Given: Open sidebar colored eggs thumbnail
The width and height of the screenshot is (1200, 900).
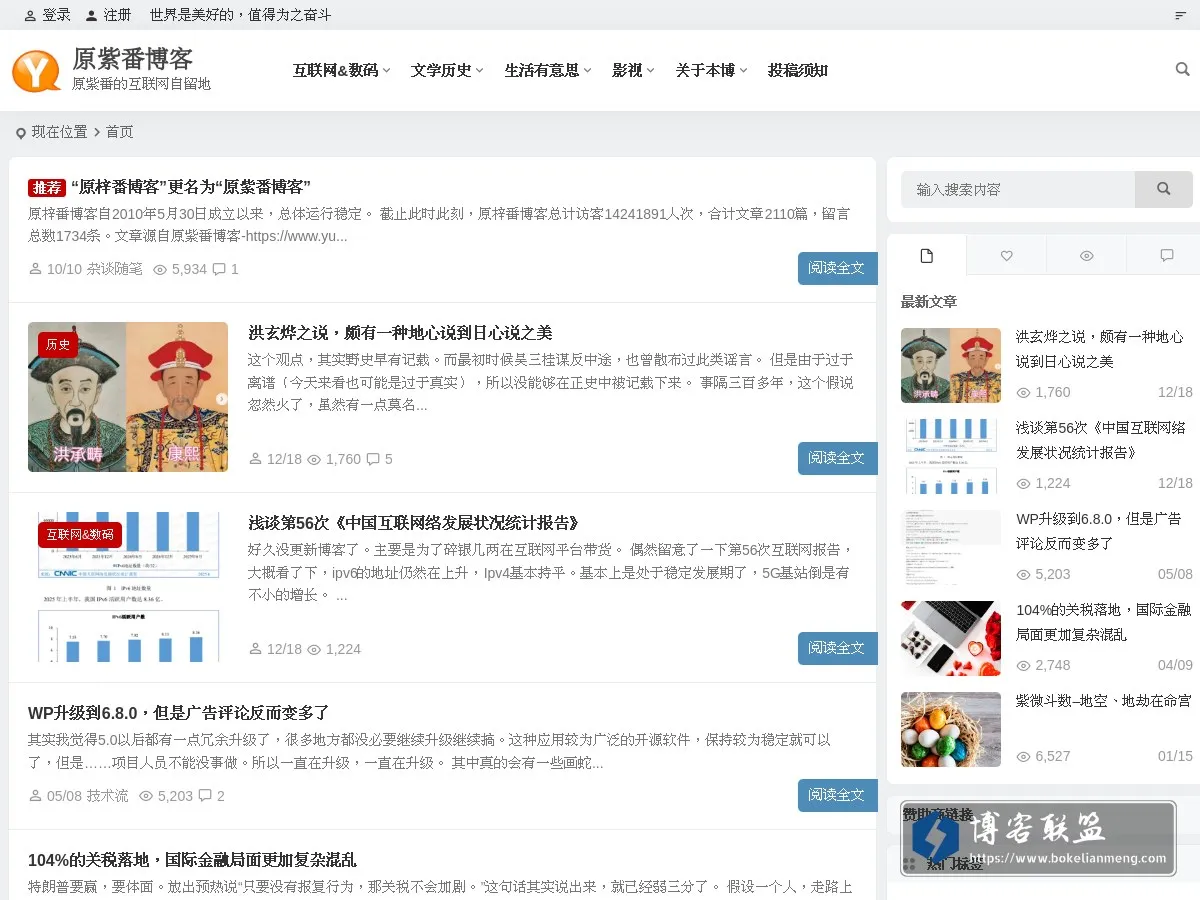Looking at the screenshot, I should (951, 729).
